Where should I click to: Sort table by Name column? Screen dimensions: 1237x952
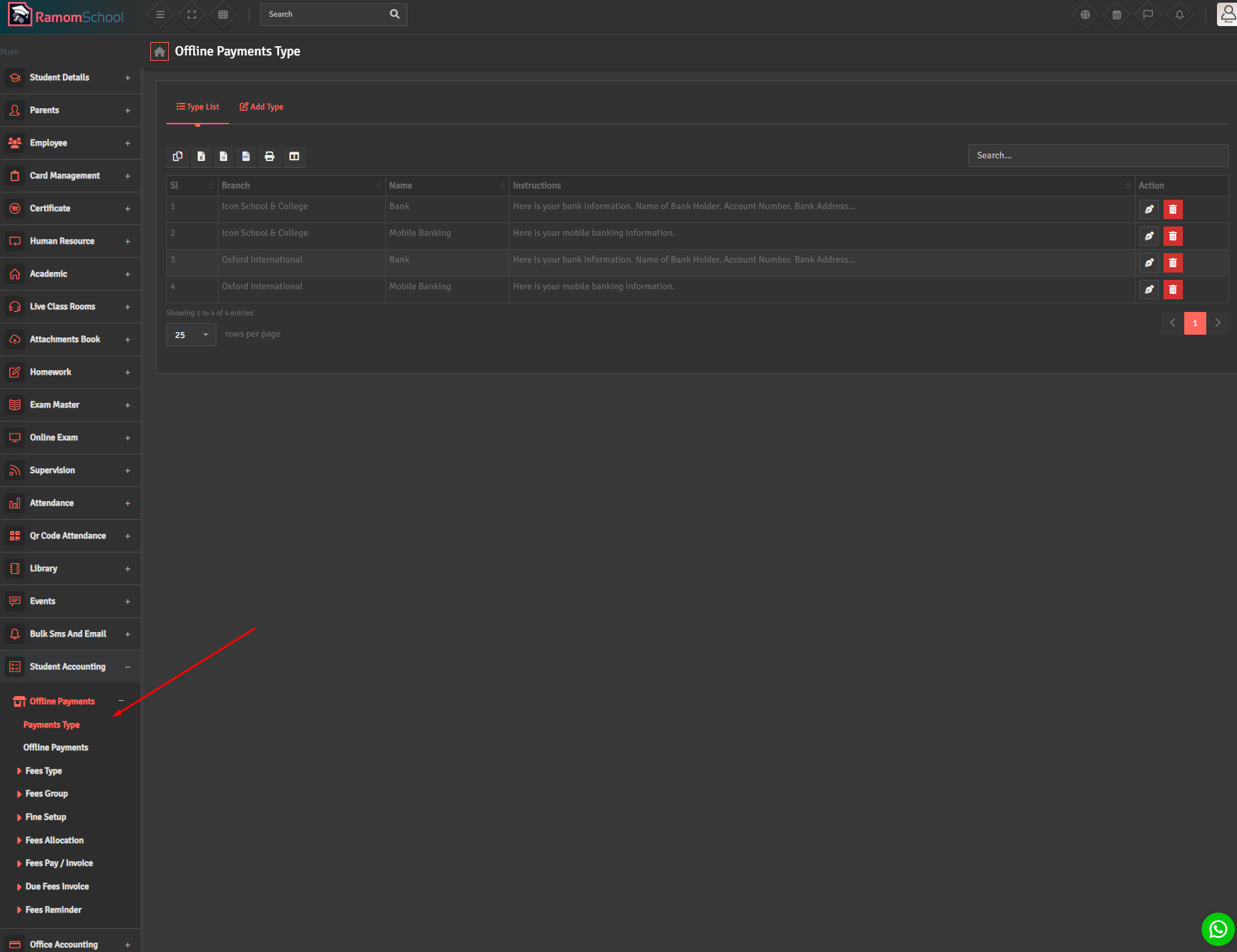tap(447, 186)
